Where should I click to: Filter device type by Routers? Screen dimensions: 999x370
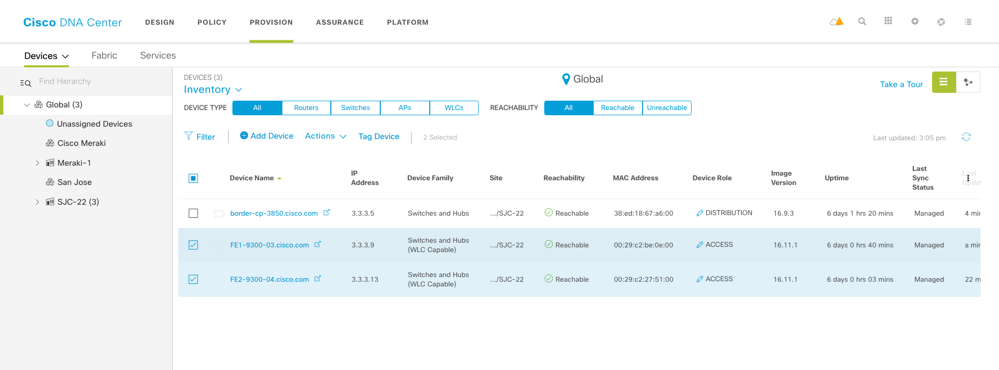306,108
